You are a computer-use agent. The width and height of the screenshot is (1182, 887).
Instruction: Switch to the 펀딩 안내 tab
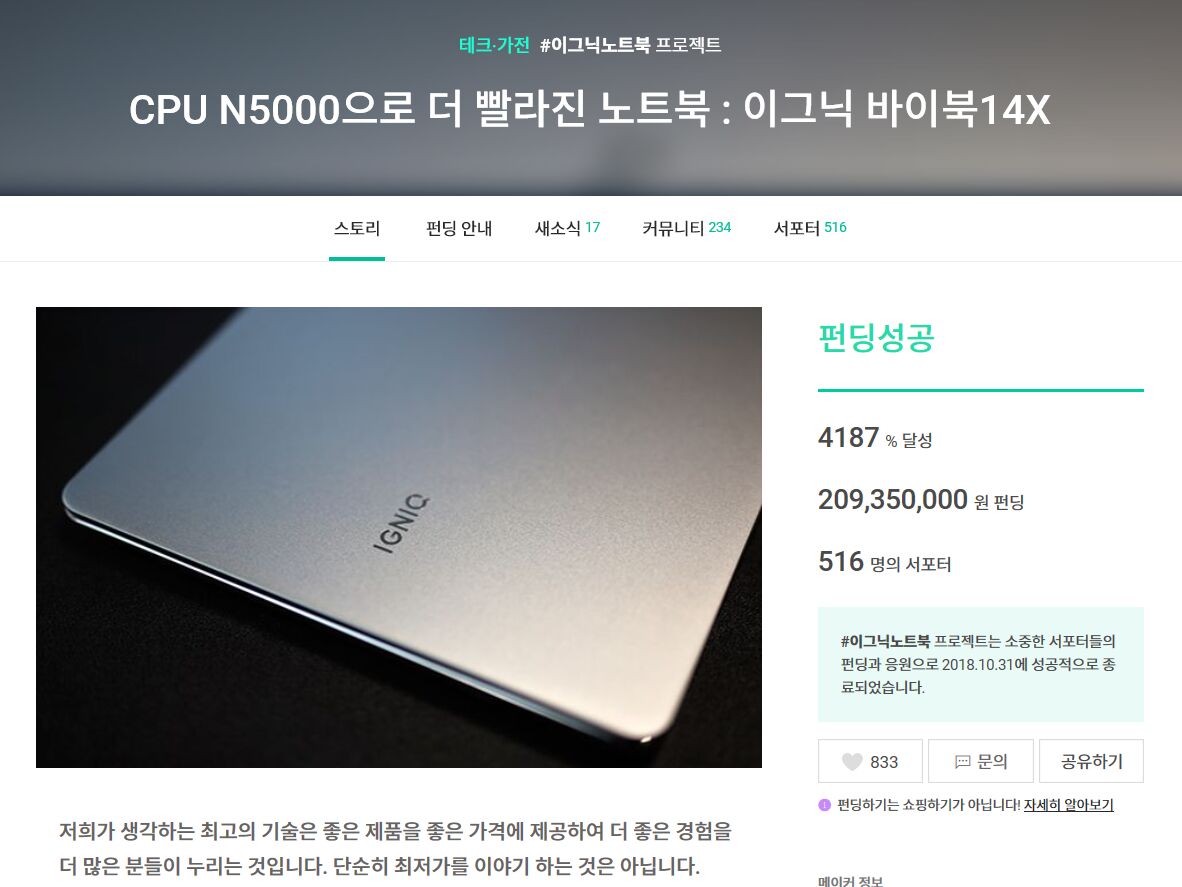coord(458,228)
